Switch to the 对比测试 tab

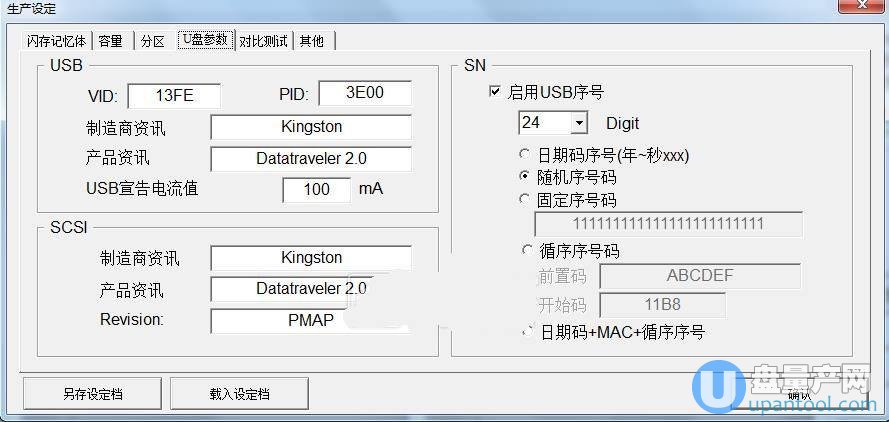click(263, 41)
